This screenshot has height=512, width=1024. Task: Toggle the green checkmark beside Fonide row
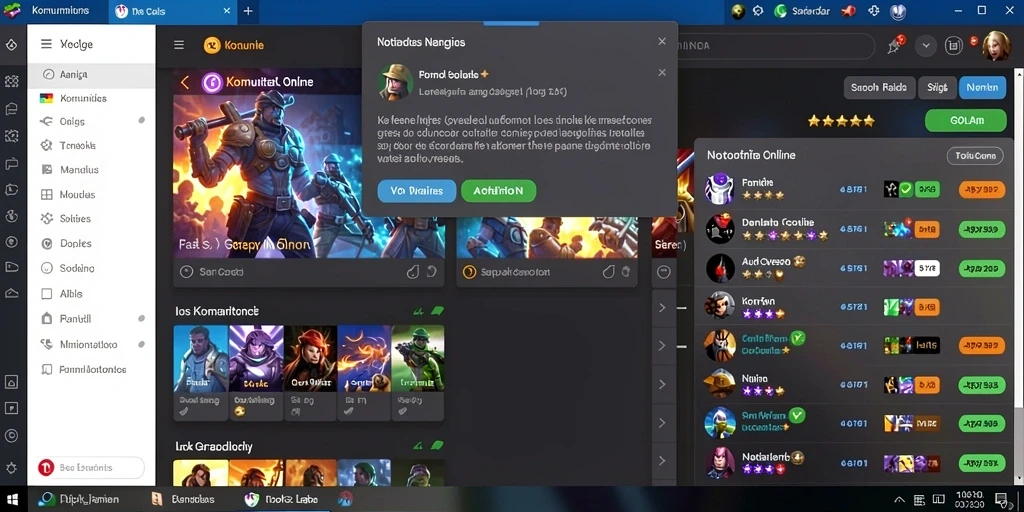(x=906, y=189)
